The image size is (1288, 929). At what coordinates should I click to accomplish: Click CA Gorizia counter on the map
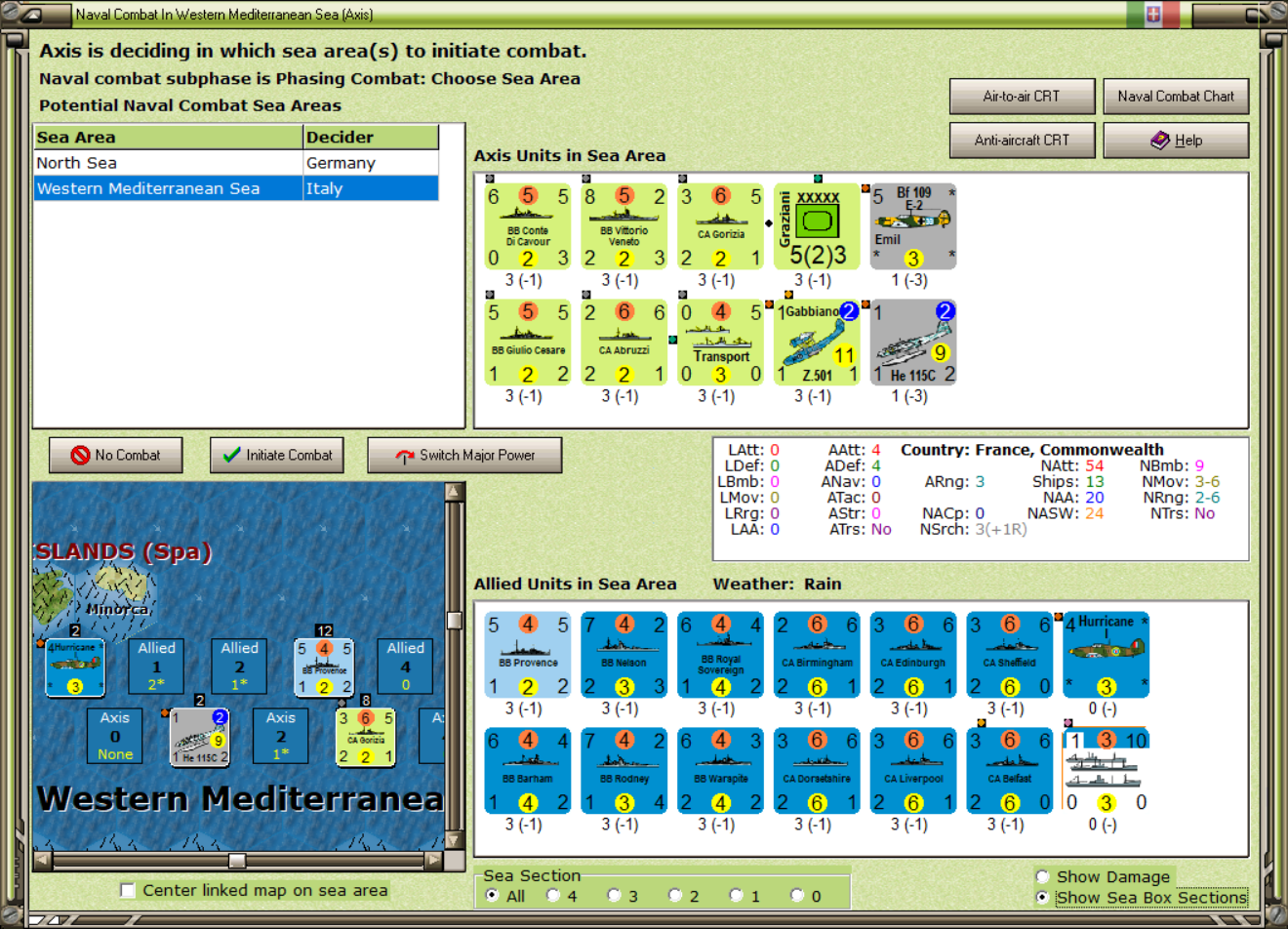tap(366, 737)
